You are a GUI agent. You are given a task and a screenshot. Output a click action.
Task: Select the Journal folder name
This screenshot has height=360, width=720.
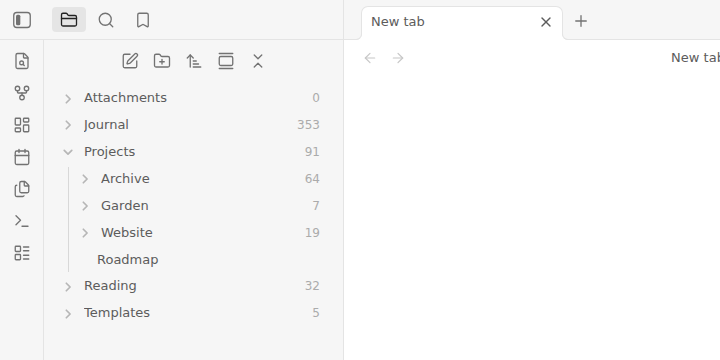point(106,125)
